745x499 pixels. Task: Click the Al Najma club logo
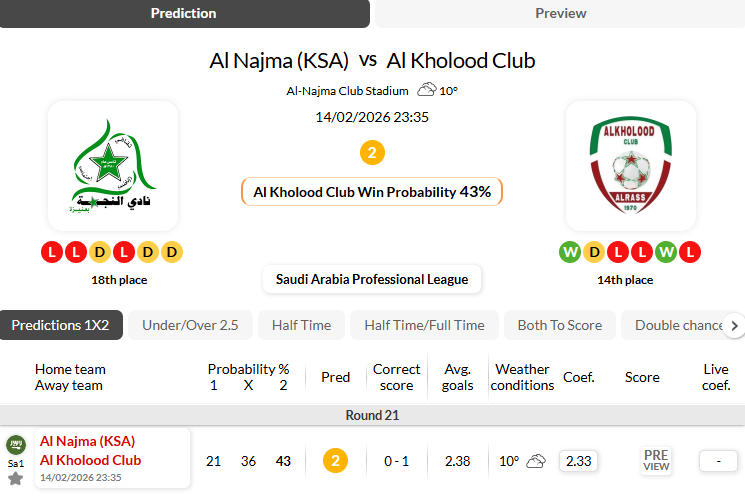click(113, 166)
